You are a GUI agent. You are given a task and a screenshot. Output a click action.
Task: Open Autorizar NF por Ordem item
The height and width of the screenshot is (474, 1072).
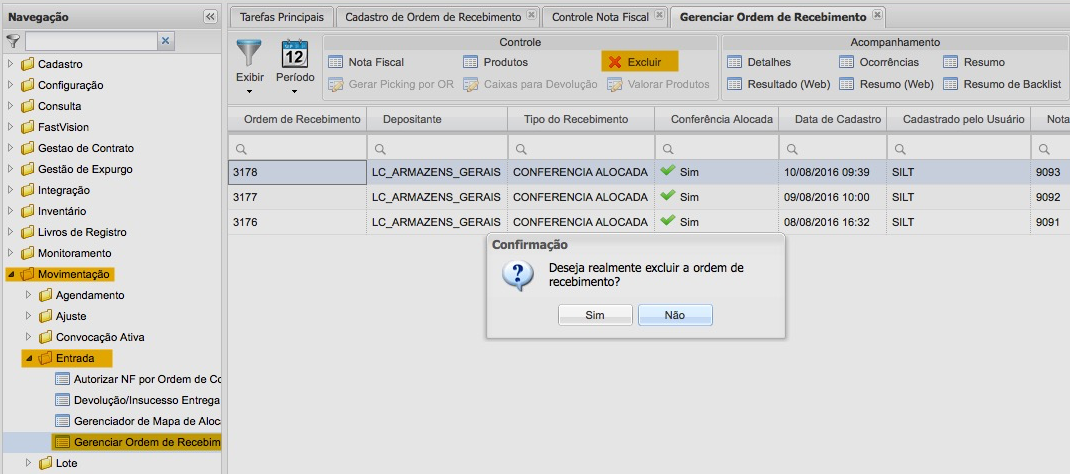point(137,379)
